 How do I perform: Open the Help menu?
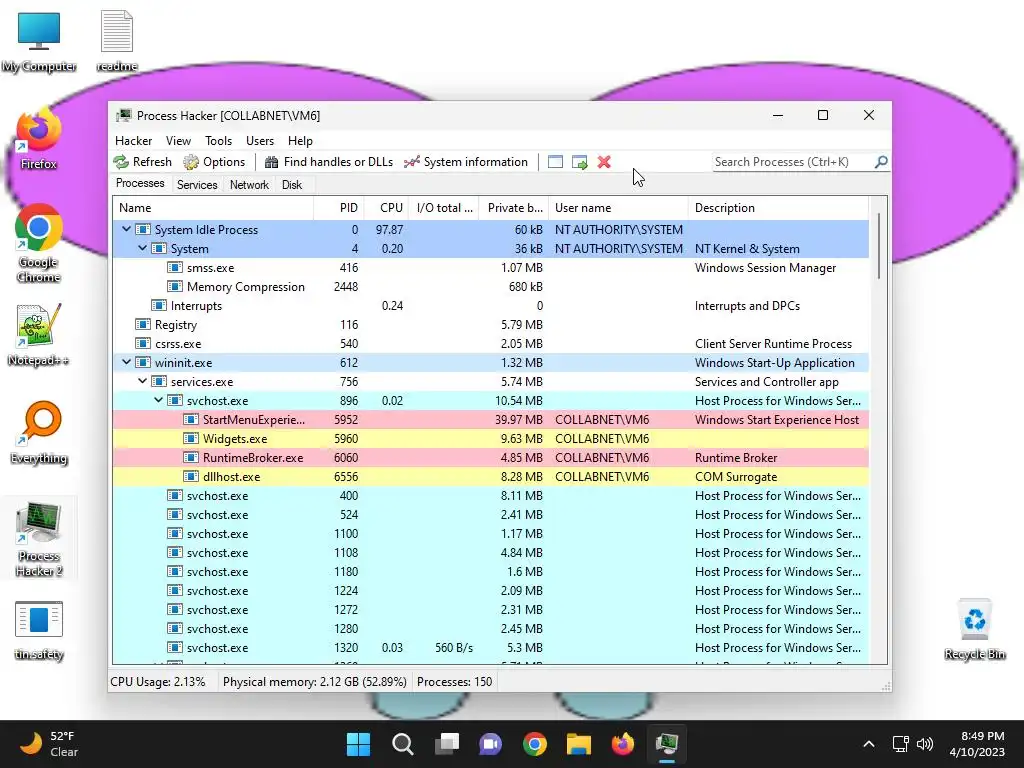tap(300, 140)
